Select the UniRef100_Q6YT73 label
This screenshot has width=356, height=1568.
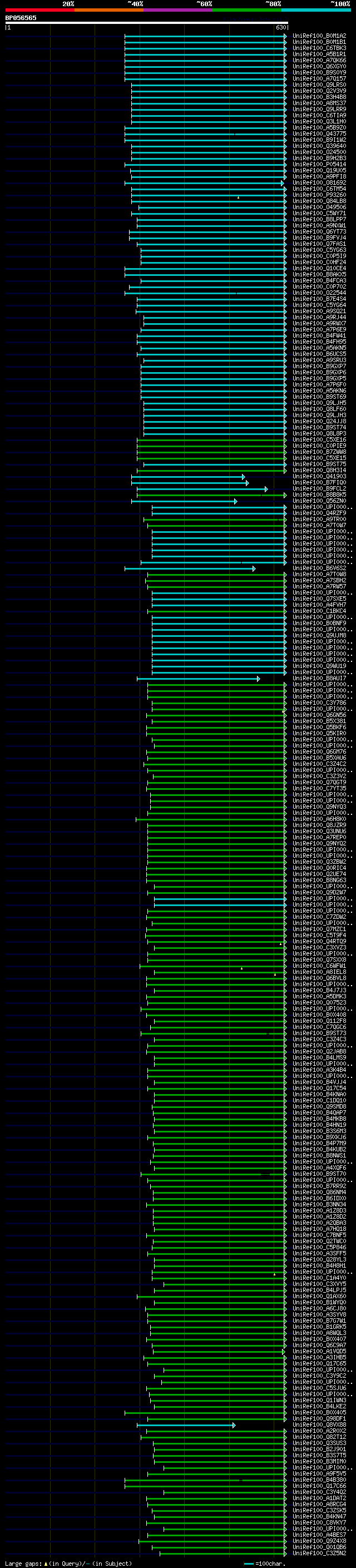point(319,232)
